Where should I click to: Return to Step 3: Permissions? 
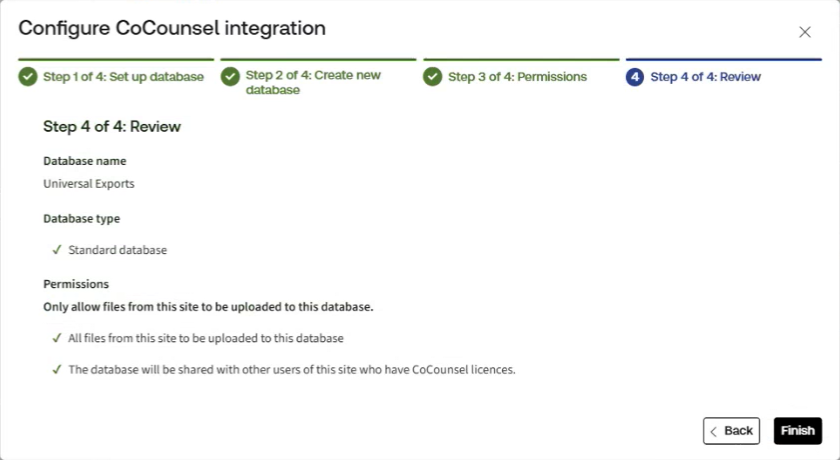coord(517,77)
